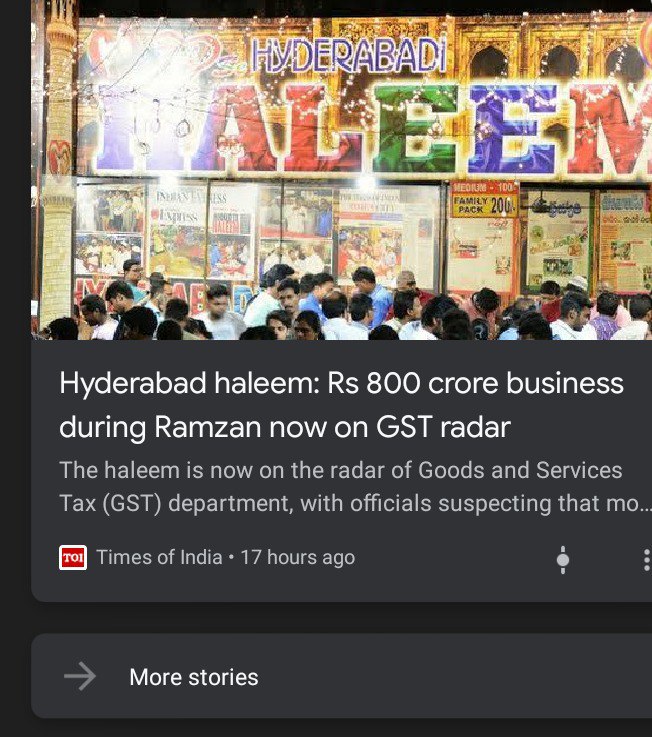
Task: Select the Times of India source name
Action: tap(159, 557)
